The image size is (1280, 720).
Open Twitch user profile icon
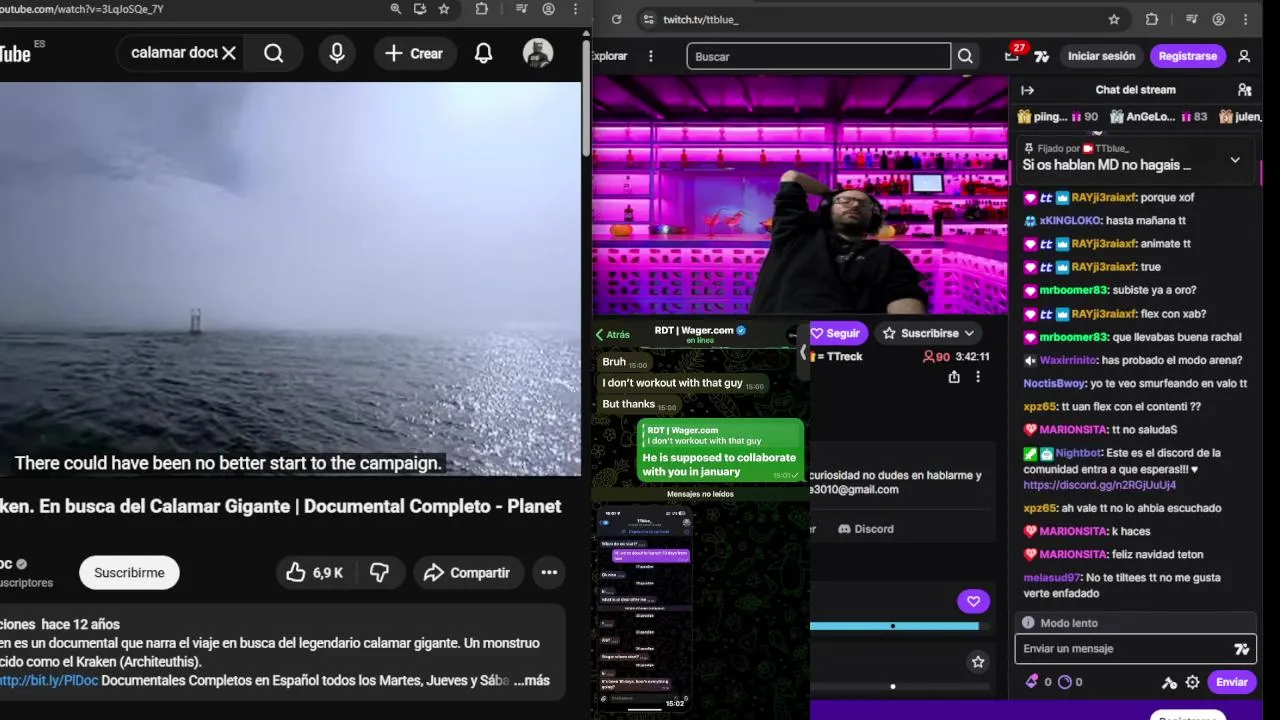(x=1244, y=56)
